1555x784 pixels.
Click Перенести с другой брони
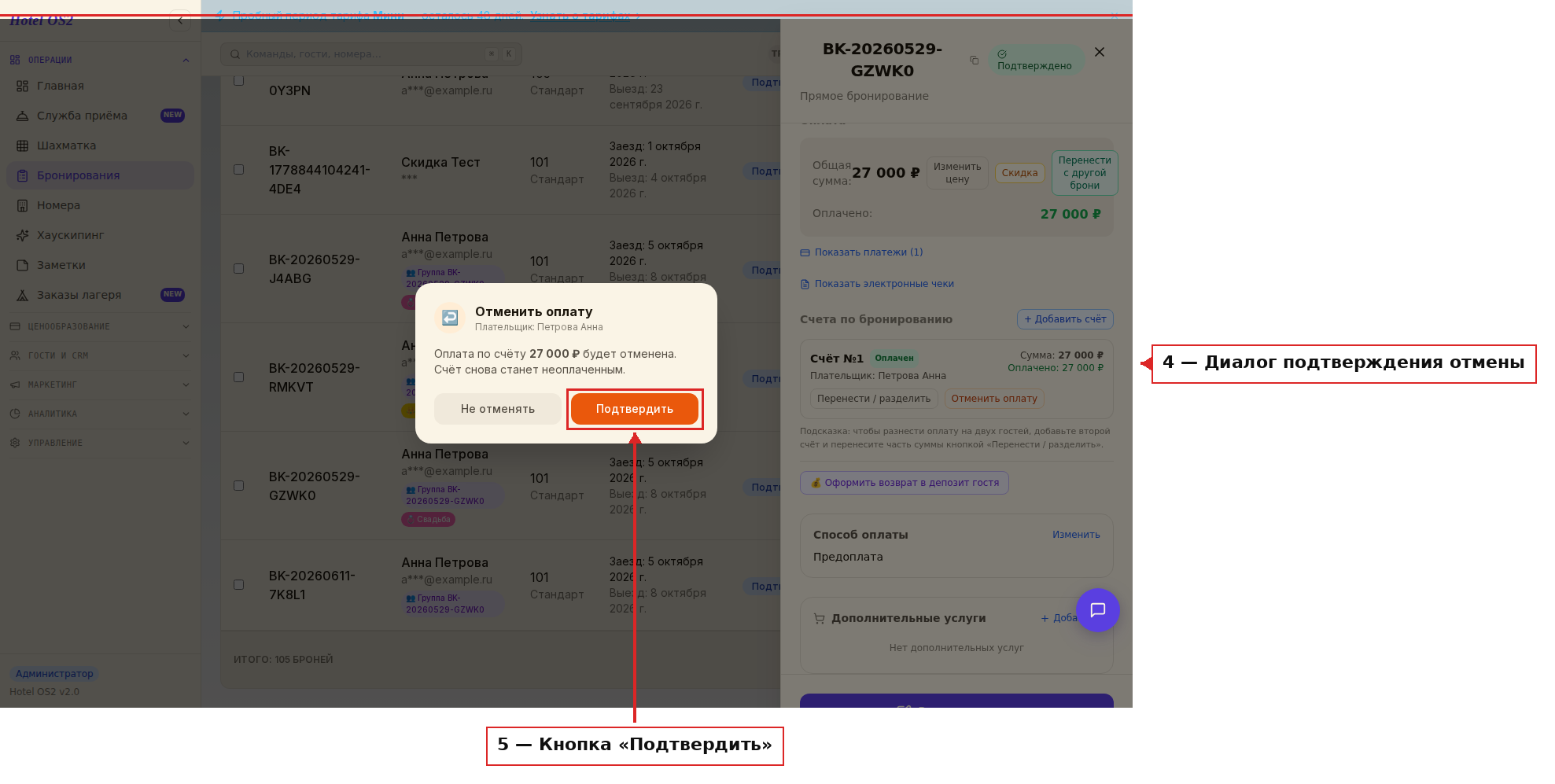[x=1085, y=173]
